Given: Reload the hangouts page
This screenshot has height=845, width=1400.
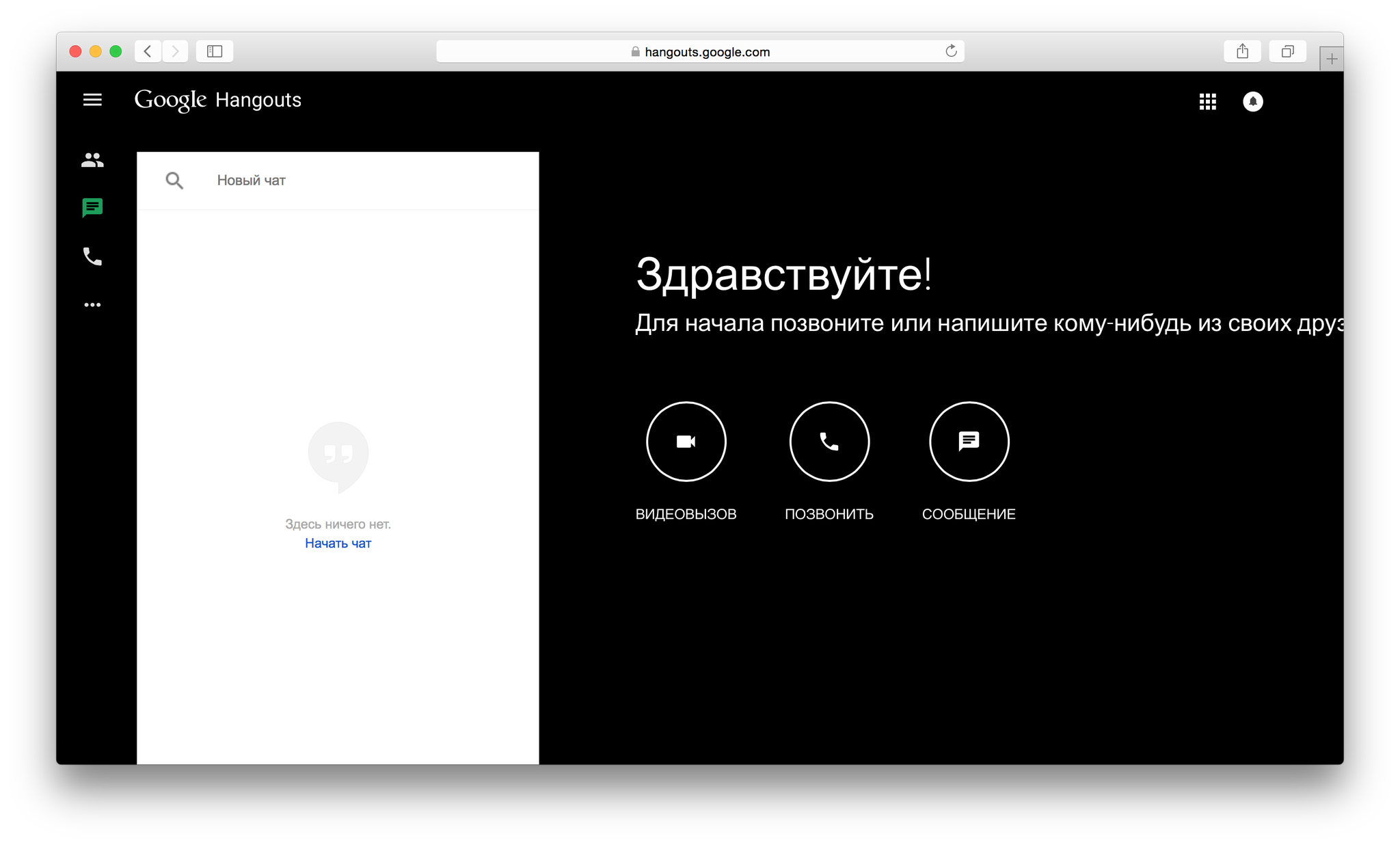Looking at the screenshot, I should (951, 51).
